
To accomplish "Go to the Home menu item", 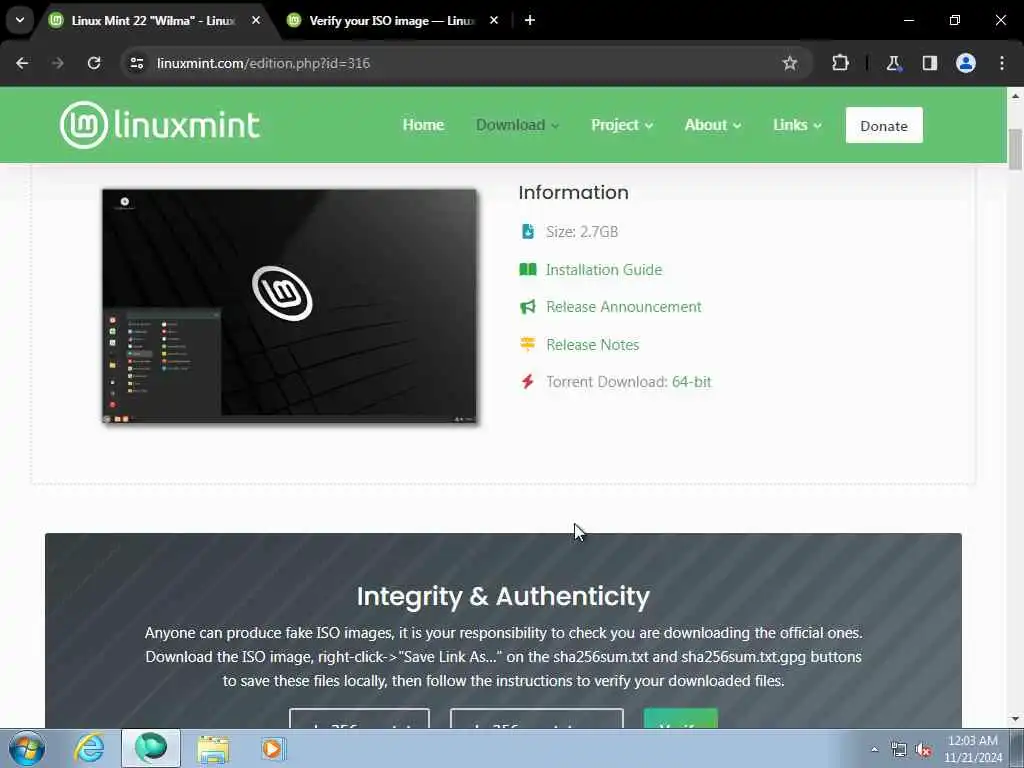I will (423, 125).
